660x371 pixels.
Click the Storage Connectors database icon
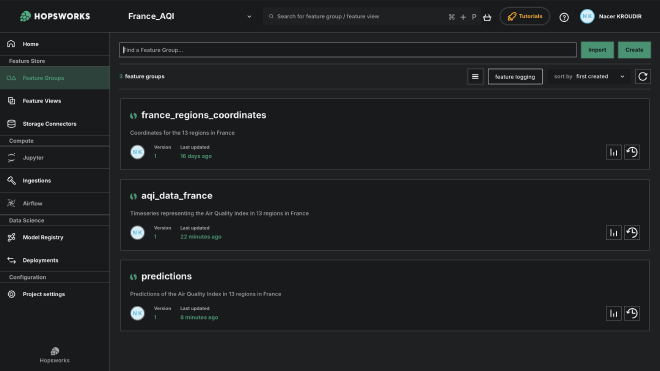click(11, 124)
